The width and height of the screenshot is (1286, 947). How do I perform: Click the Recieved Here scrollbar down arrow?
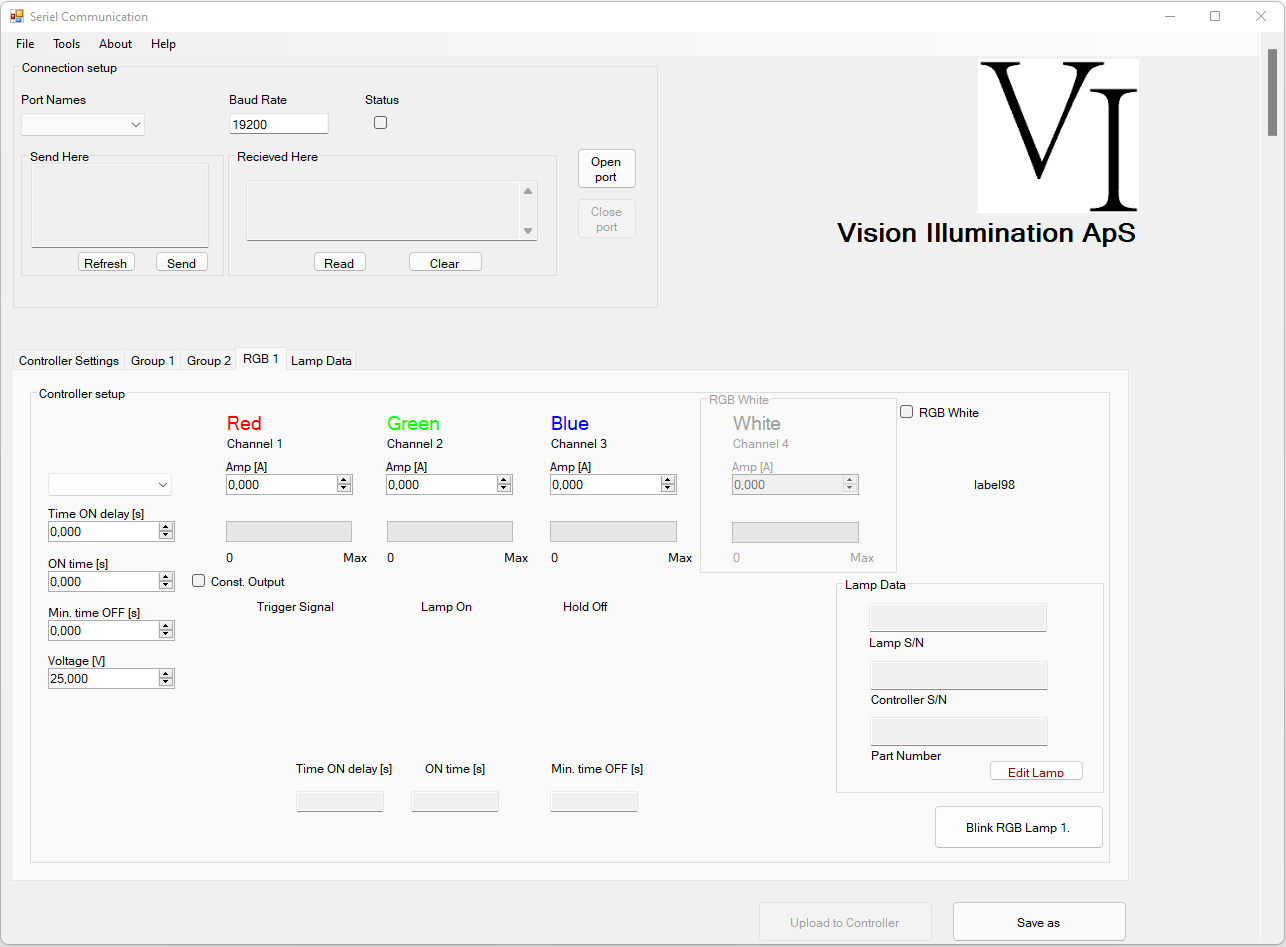528,231
